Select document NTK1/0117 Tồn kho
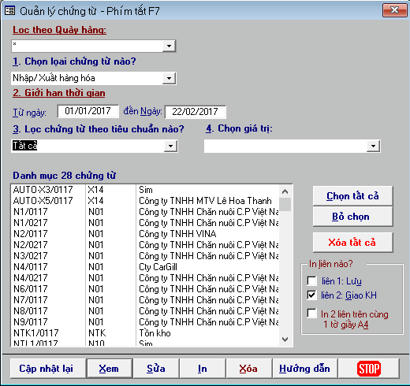This screenshot has width=410, height=386. tap(146, 333)
